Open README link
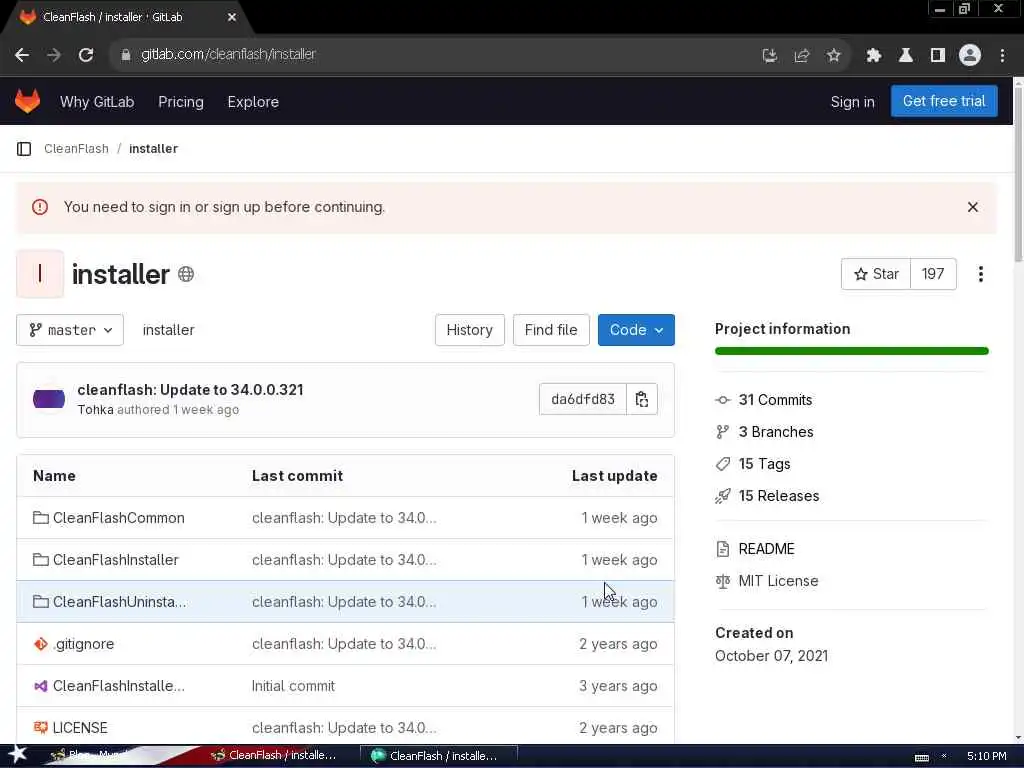 (766, 549)
